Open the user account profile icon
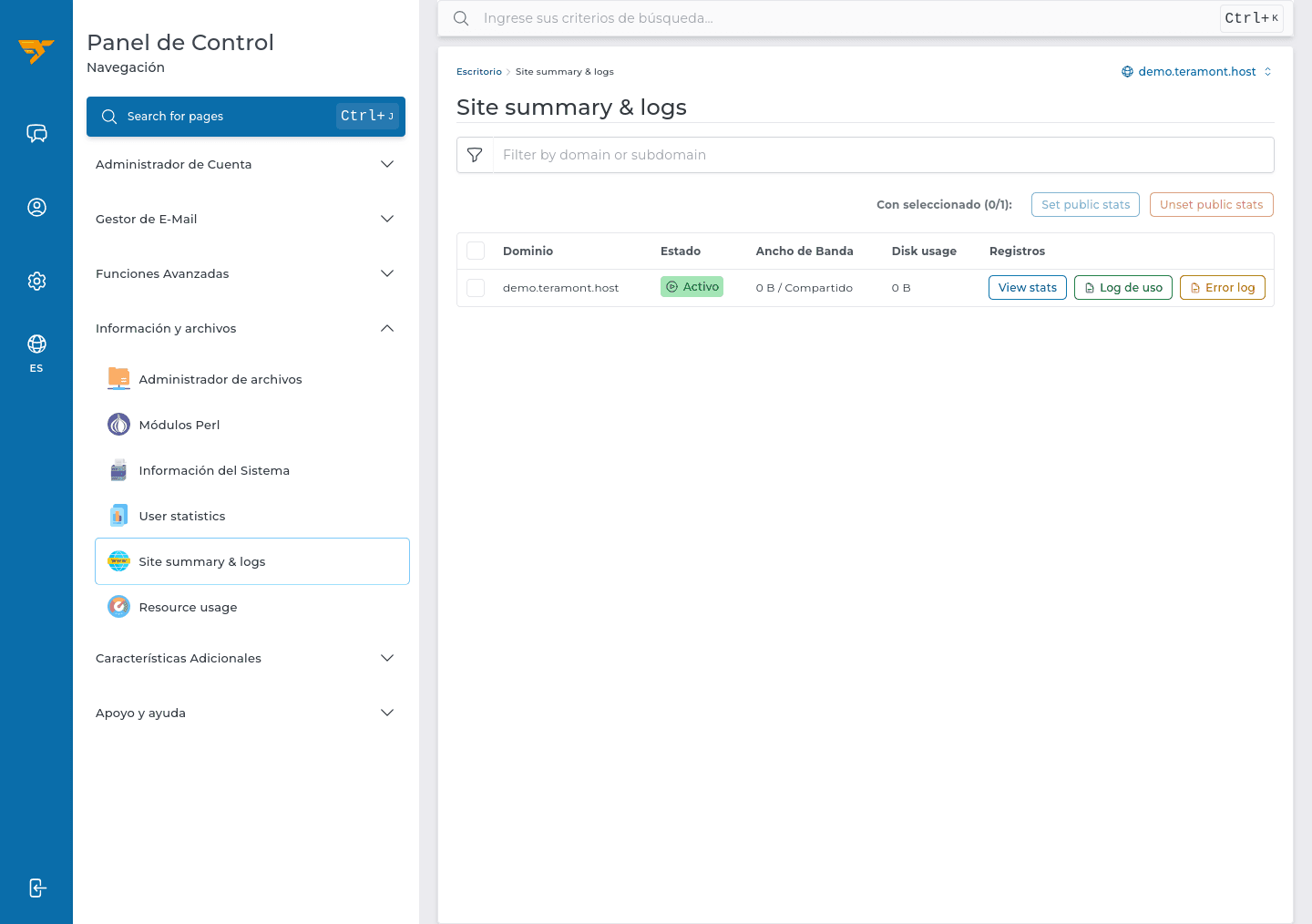The image size is (1312, 924). point(36,208)
